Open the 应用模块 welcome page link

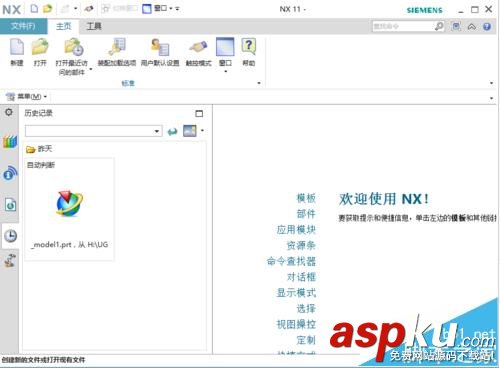pyautogui.click(x=296, y=230)
